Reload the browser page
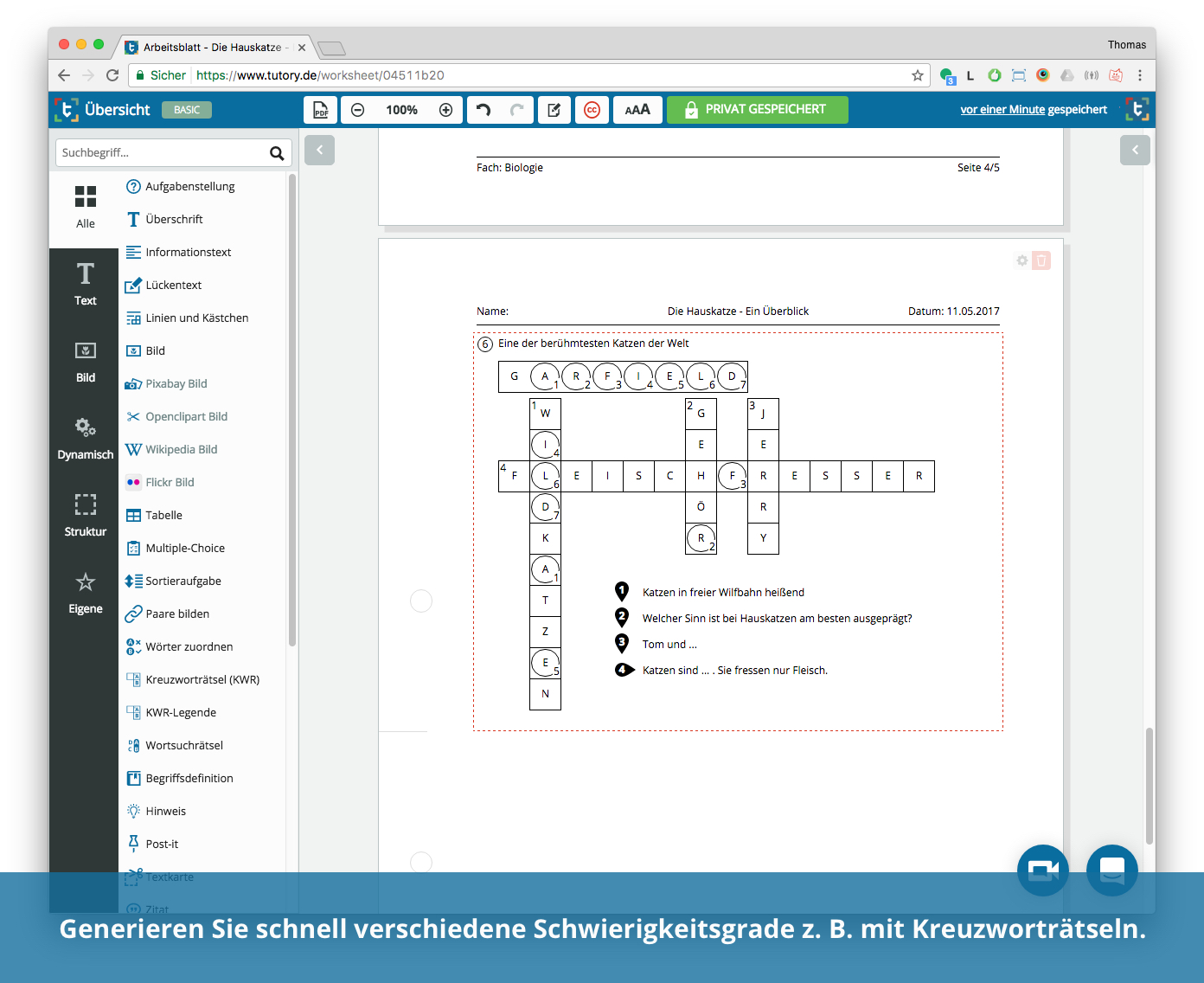The image size is (1204, 983). 112,75
